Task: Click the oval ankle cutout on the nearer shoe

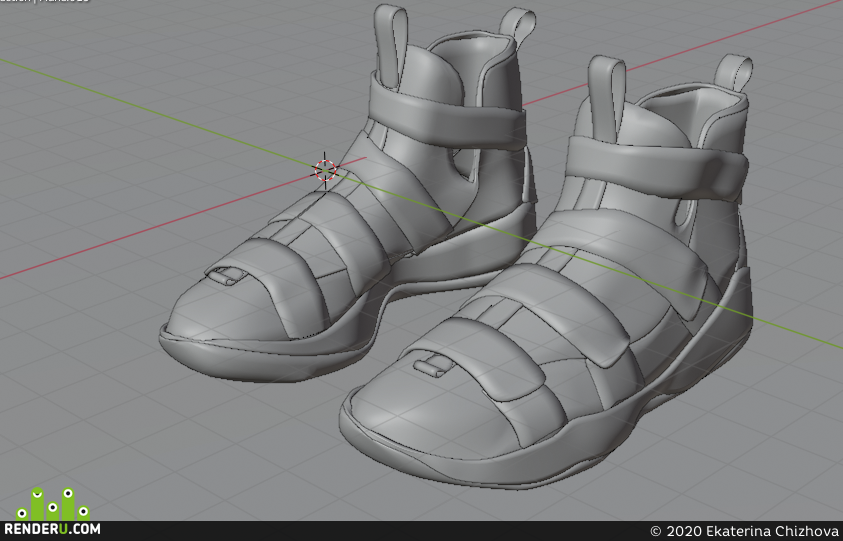Action: [683, 213]
